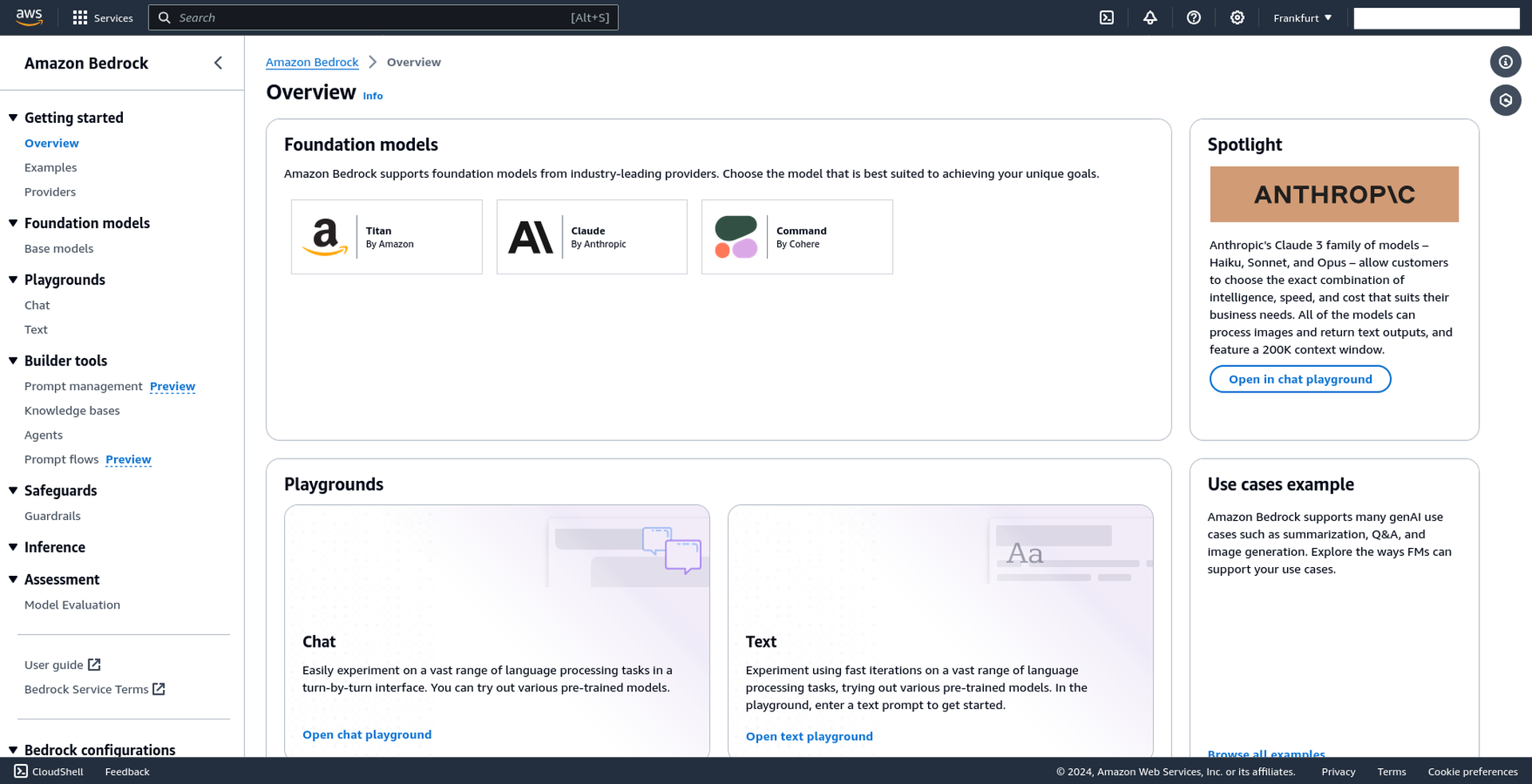
Task: Collapse the Assessment section
Action: 13,580
